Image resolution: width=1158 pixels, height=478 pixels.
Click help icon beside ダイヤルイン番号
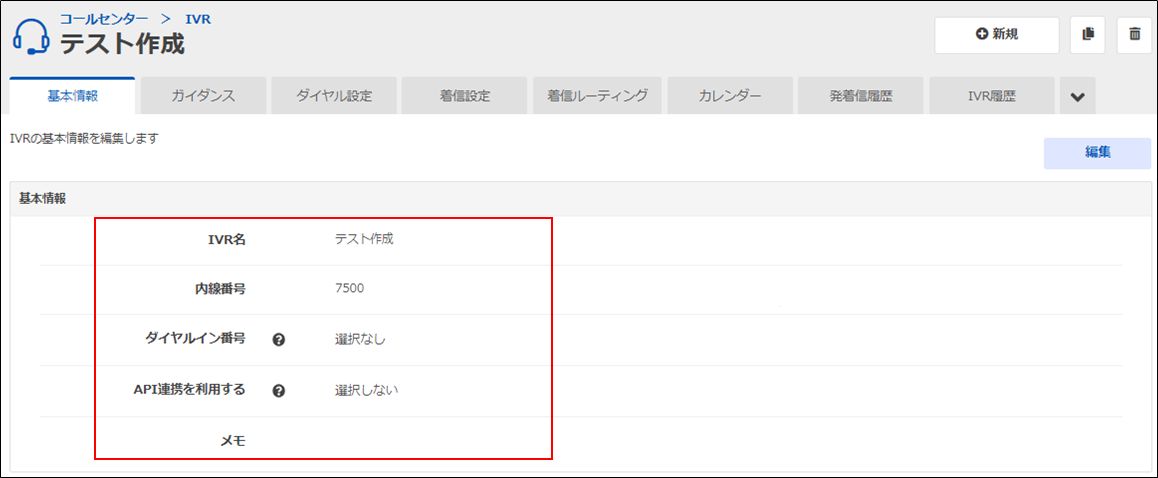(x=279, y=340)
